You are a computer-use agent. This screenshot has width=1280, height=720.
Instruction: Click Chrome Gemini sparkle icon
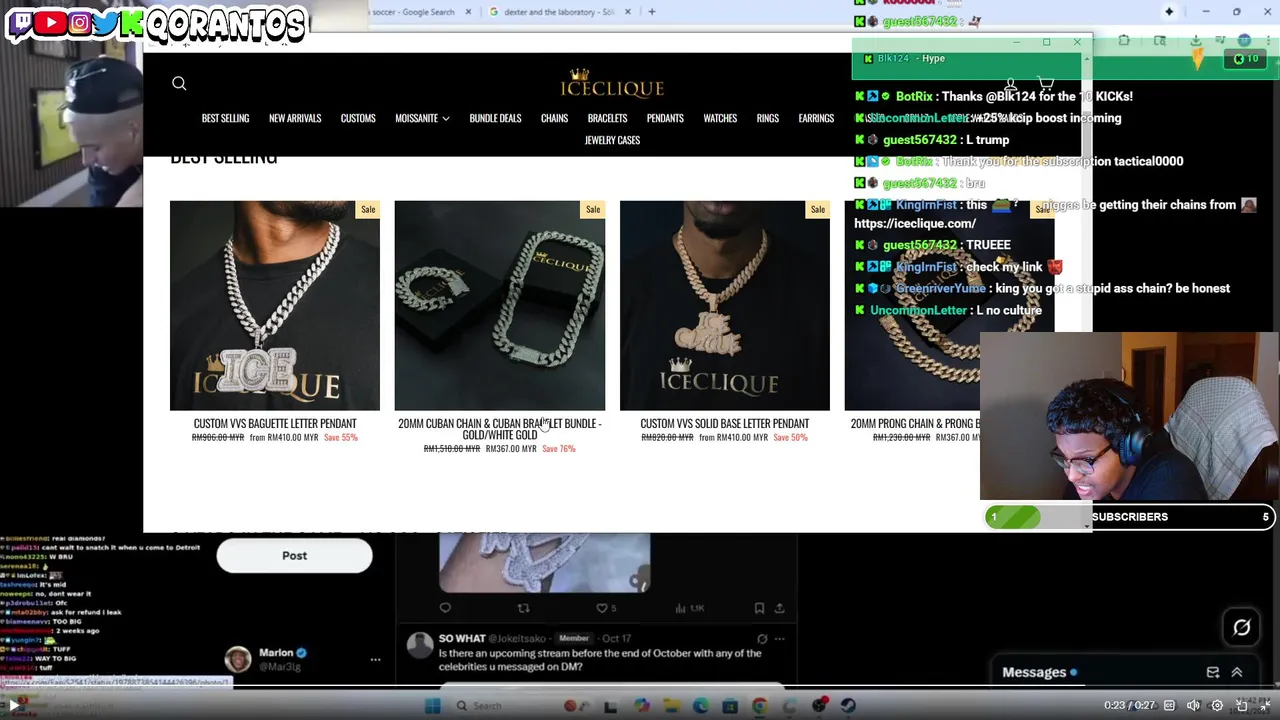(x=1169, y=12)
